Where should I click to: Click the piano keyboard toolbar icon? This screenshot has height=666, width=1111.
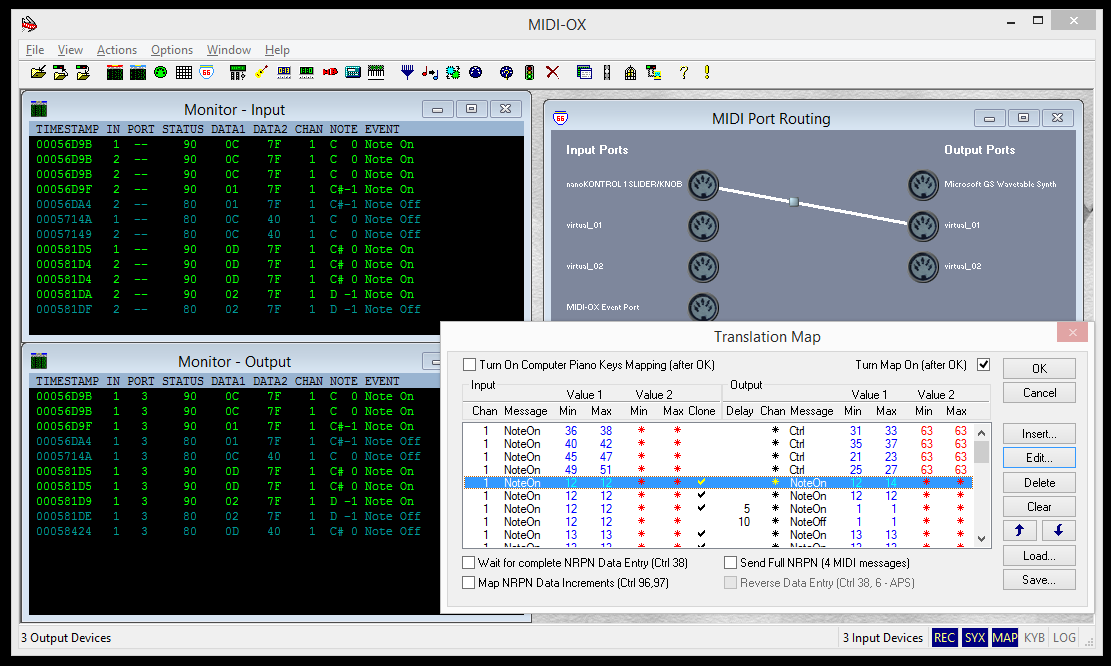coord(376,73)
